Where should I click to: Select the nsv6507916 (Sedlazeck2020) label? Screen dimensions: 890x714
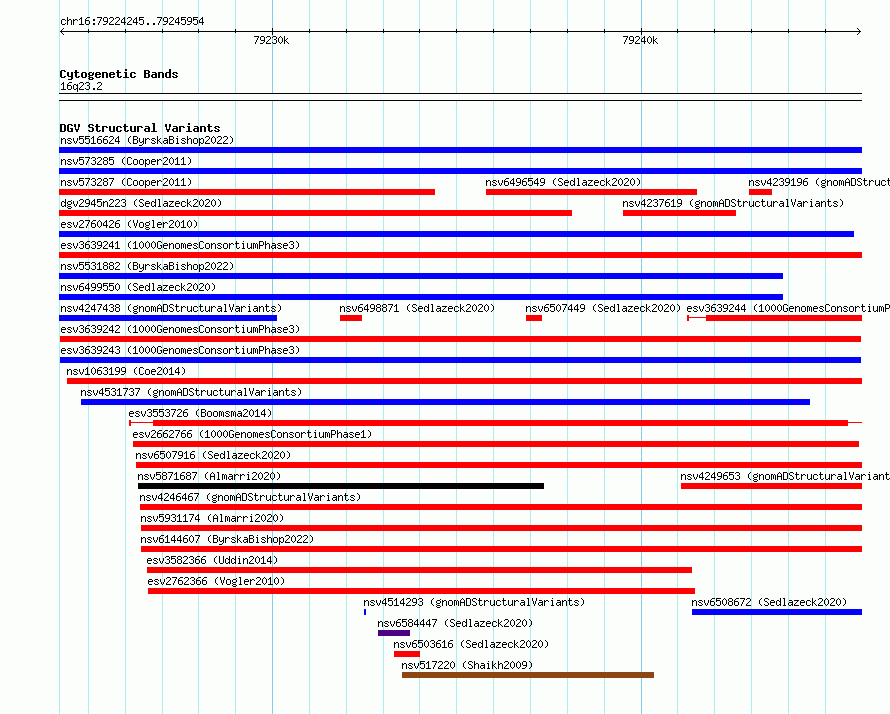coord(213,455)
